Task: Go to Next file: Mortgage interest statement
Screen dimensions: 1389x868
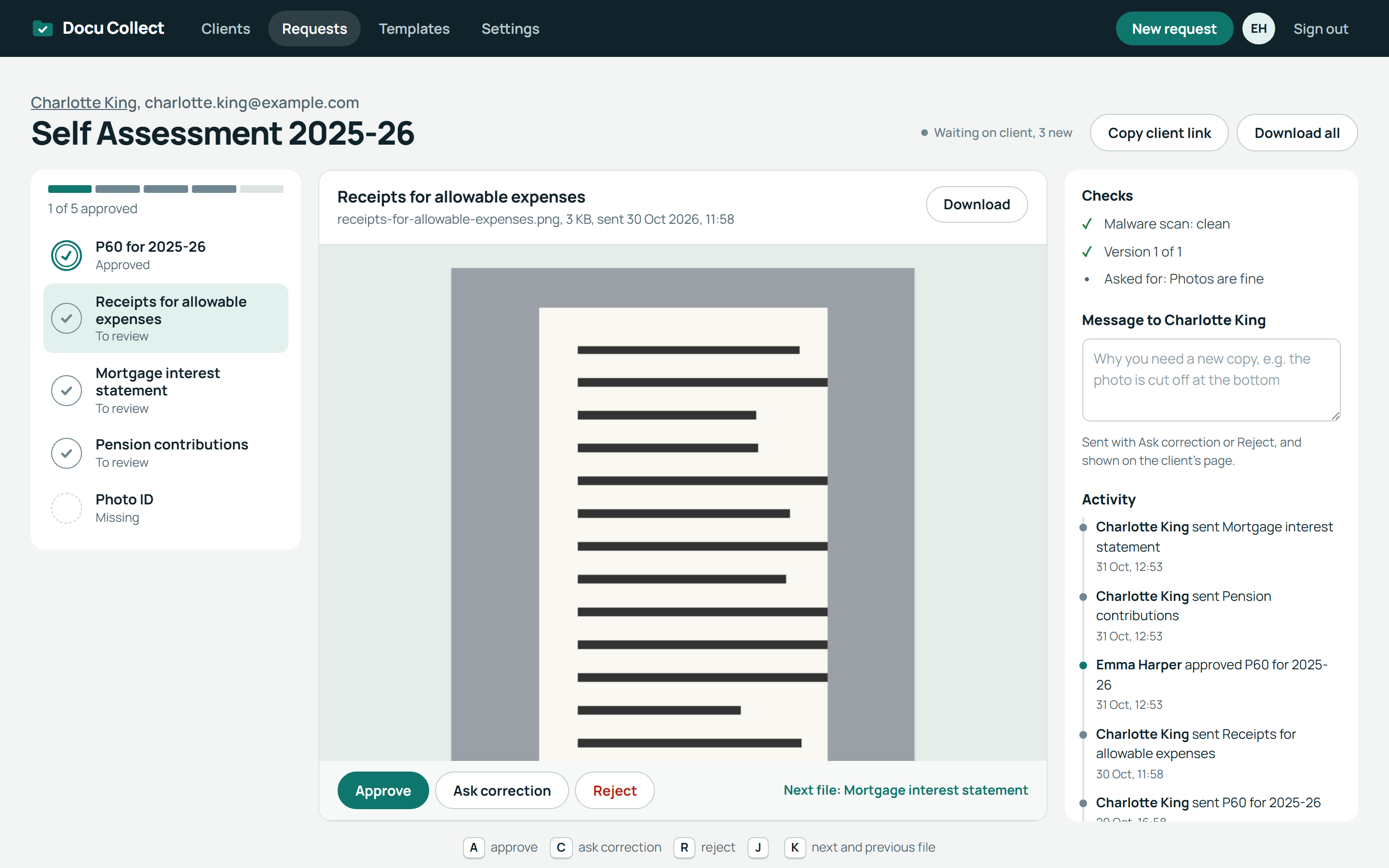Action: click(905, 790)
